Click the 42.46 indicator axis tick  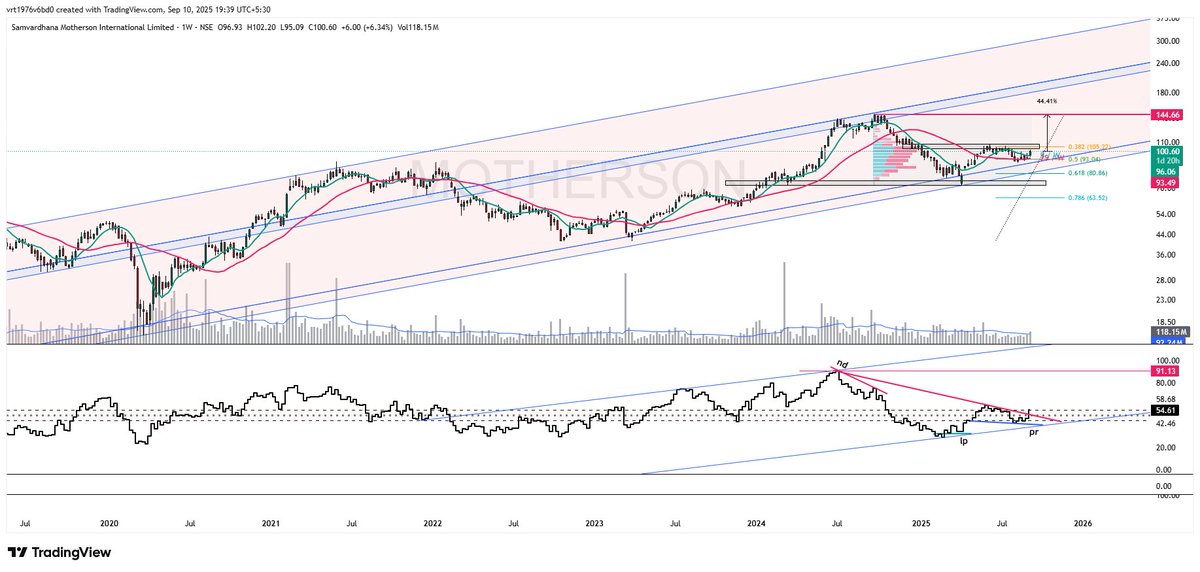tap(1165, 424)
